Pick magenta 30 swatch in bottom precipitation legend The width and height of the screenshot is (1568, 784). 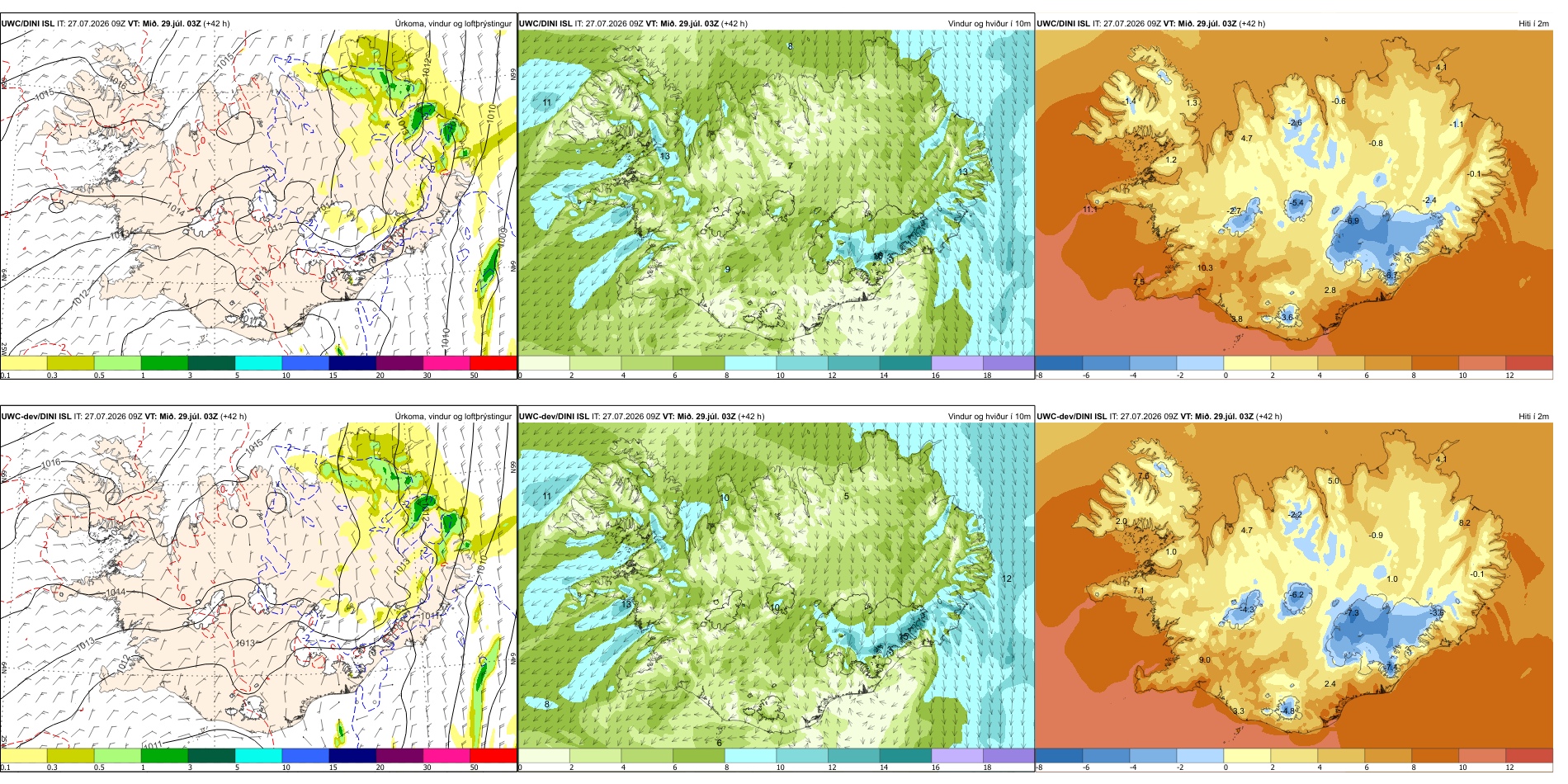[446, 755]
